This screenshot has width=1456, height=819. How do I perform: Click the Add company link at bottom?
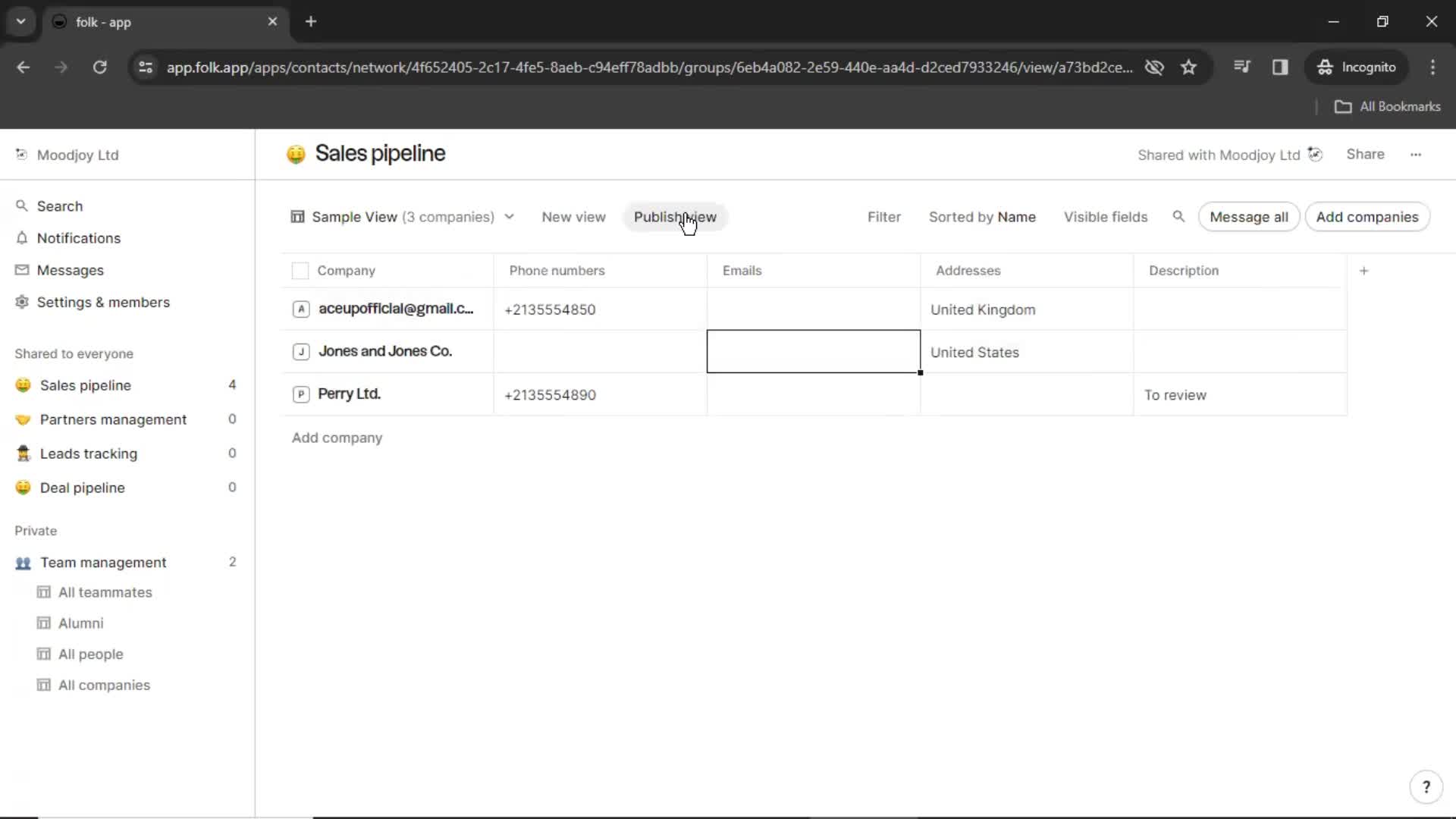(337, 437)
